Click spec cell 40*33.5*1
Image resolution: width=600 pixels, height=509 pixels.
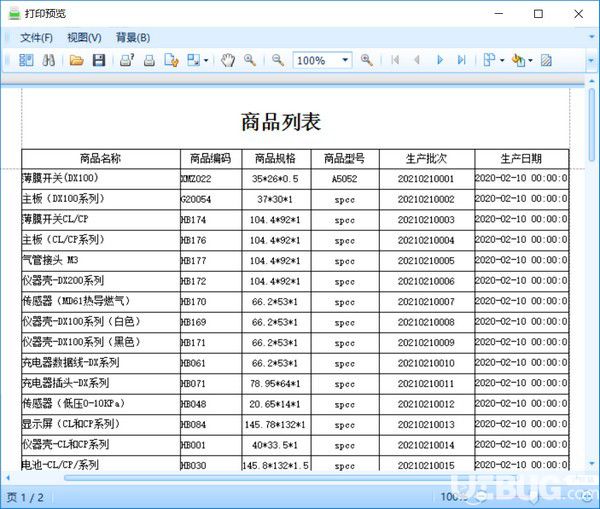pyautogui.click(x=275, y=445)
